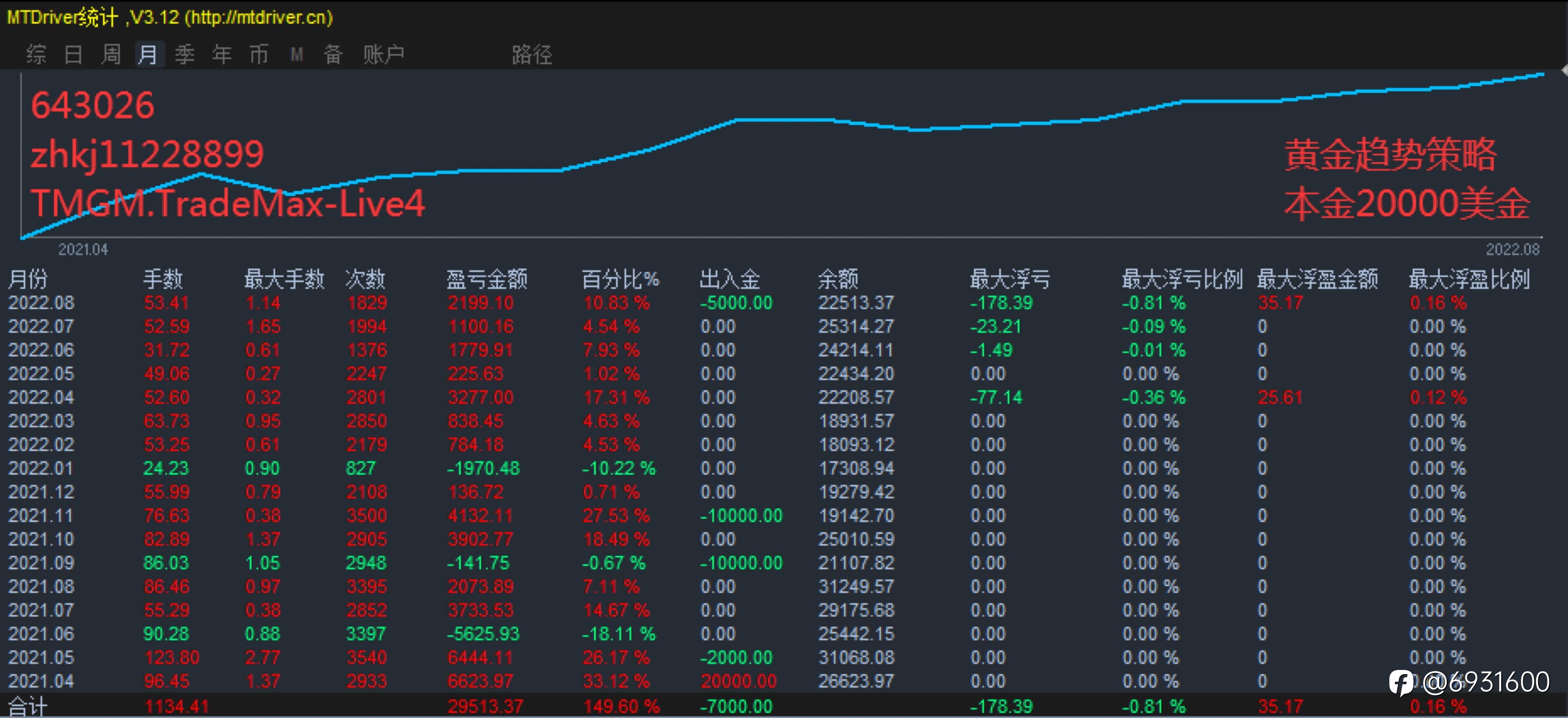Select the 2021.08 month row

point(784,586)
